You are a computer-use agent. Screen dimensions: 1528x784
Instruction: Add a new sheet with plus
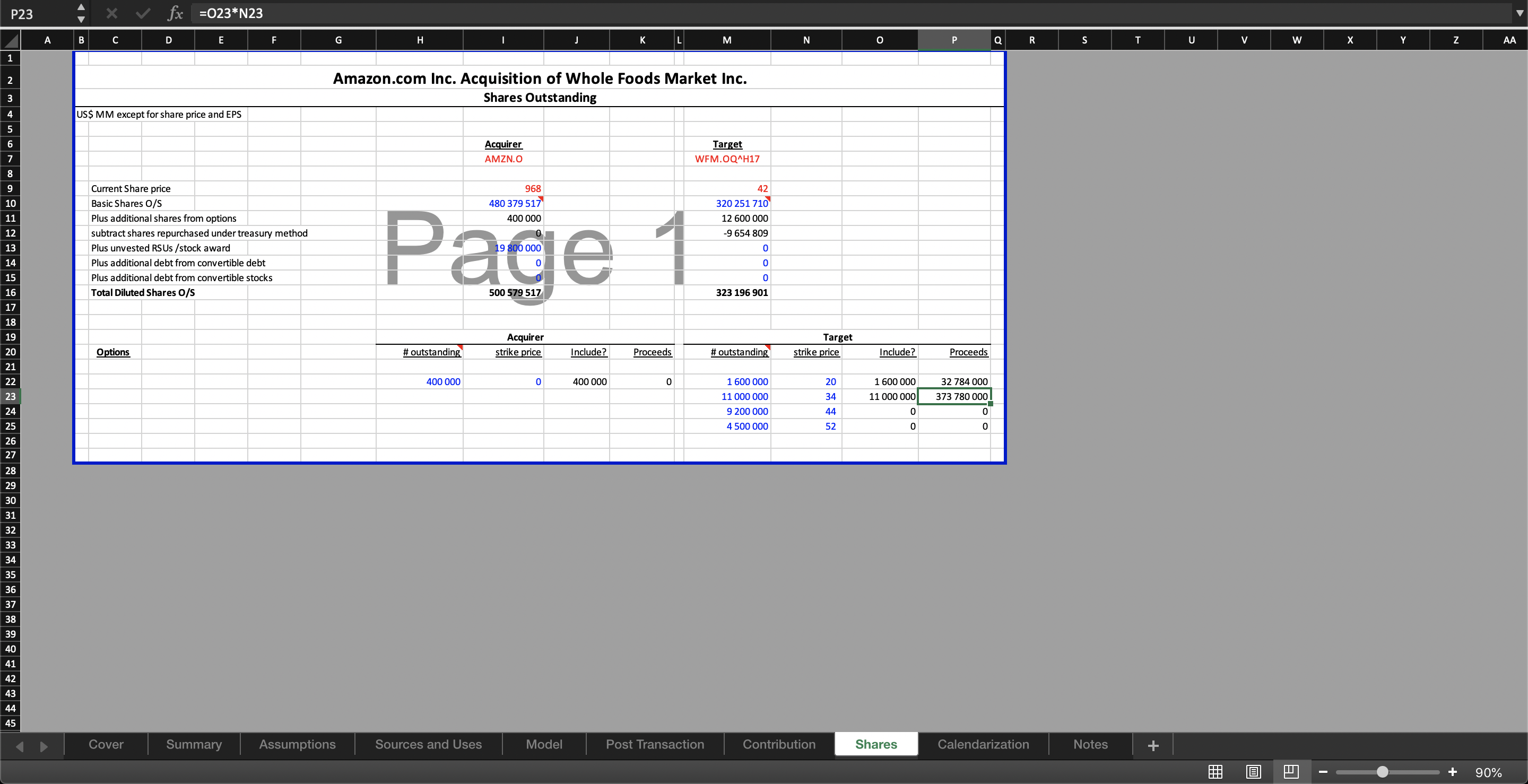pos(1153,745)
